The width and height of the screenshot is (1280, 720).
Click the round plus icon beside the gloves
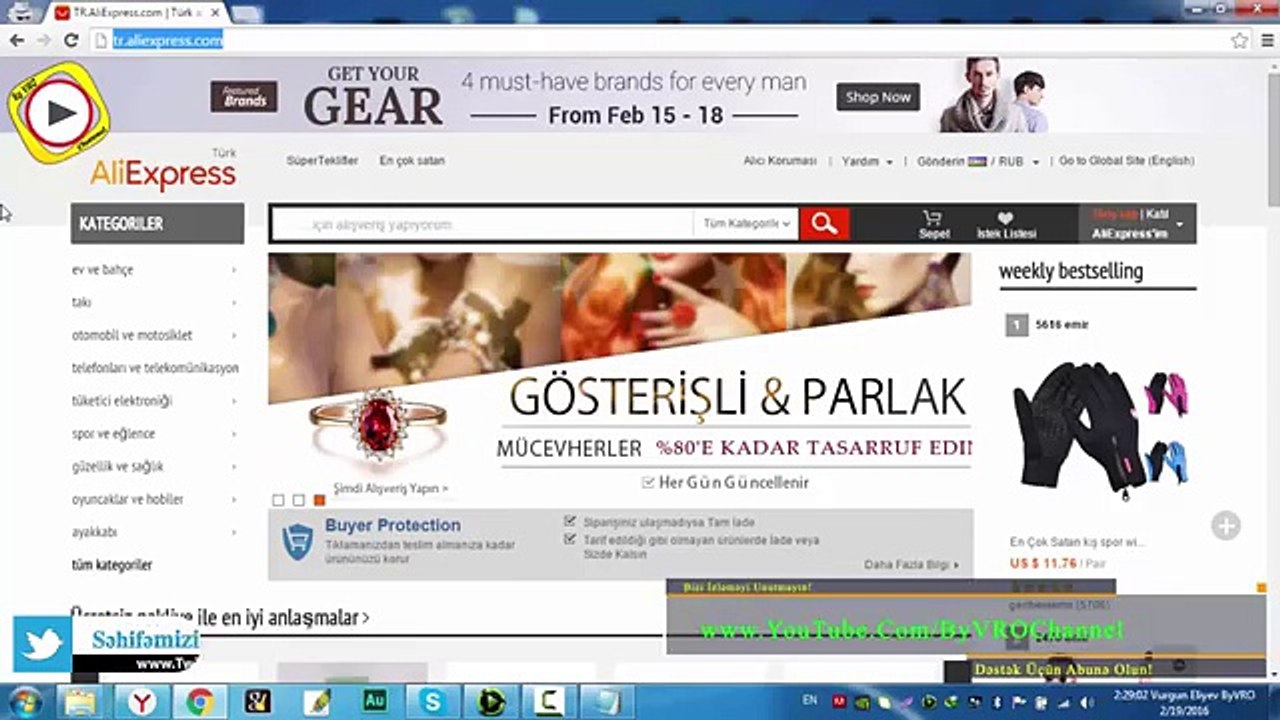point(1226,526)
